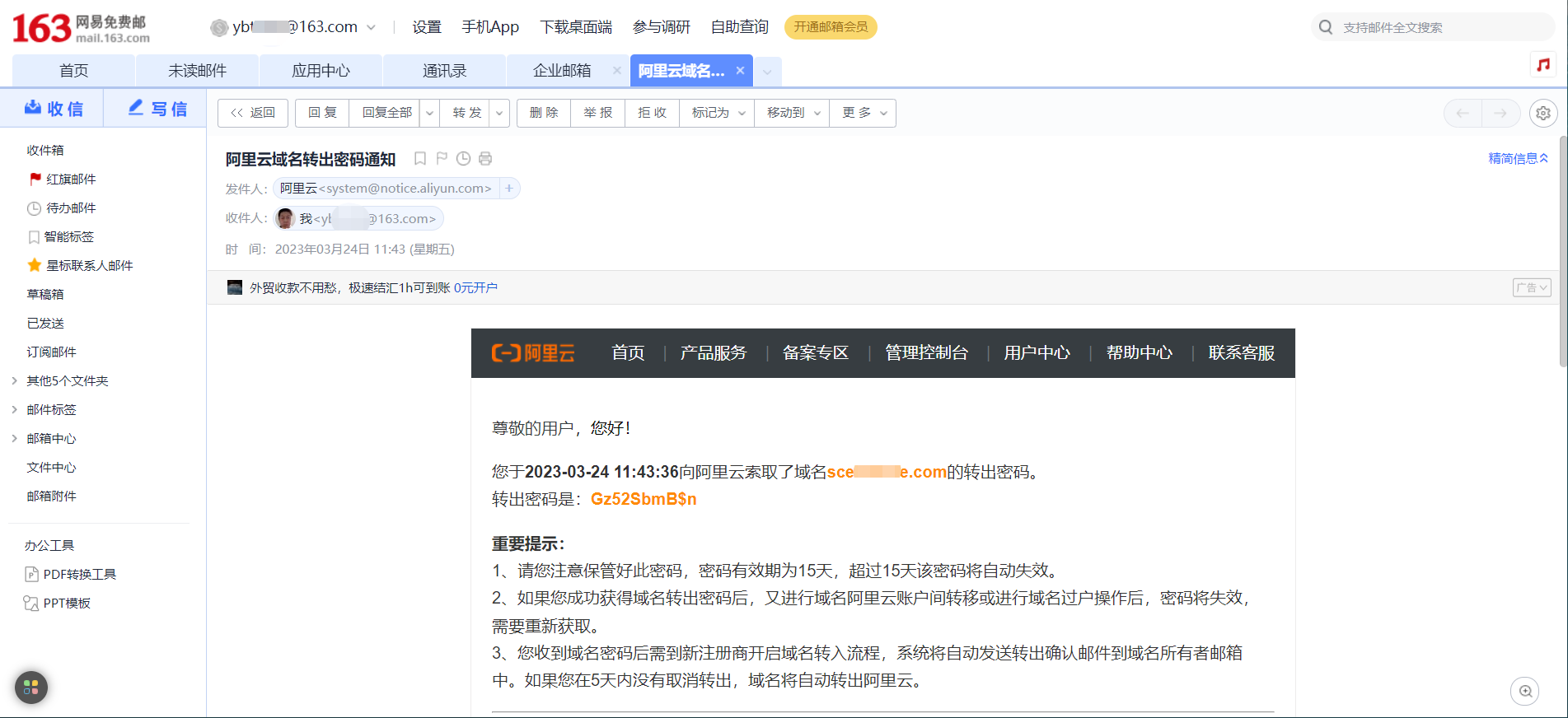Viewport: 1568px width, 718px height.
Task: Click the 回复 reply button
Action: point(322,113)
